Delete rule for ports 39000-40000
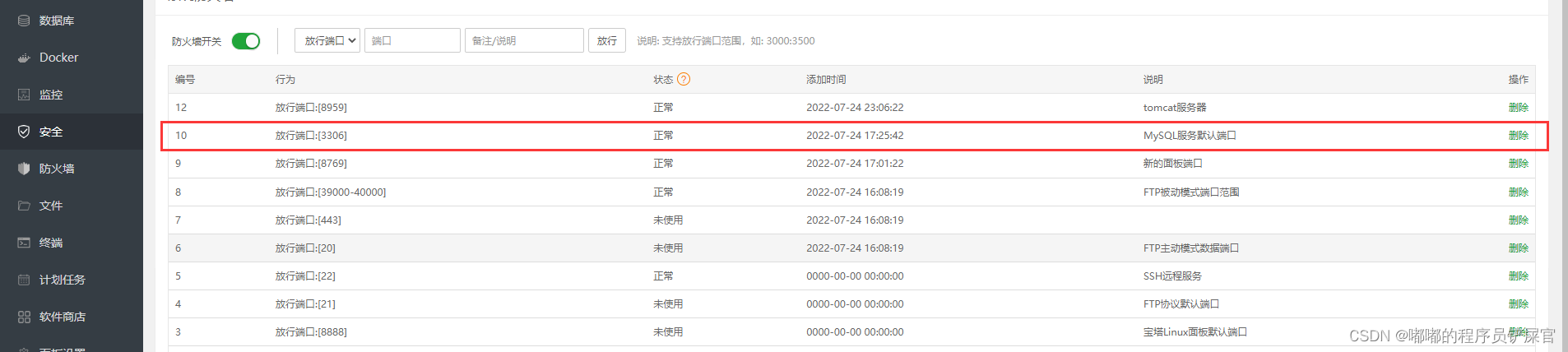 1518,192
